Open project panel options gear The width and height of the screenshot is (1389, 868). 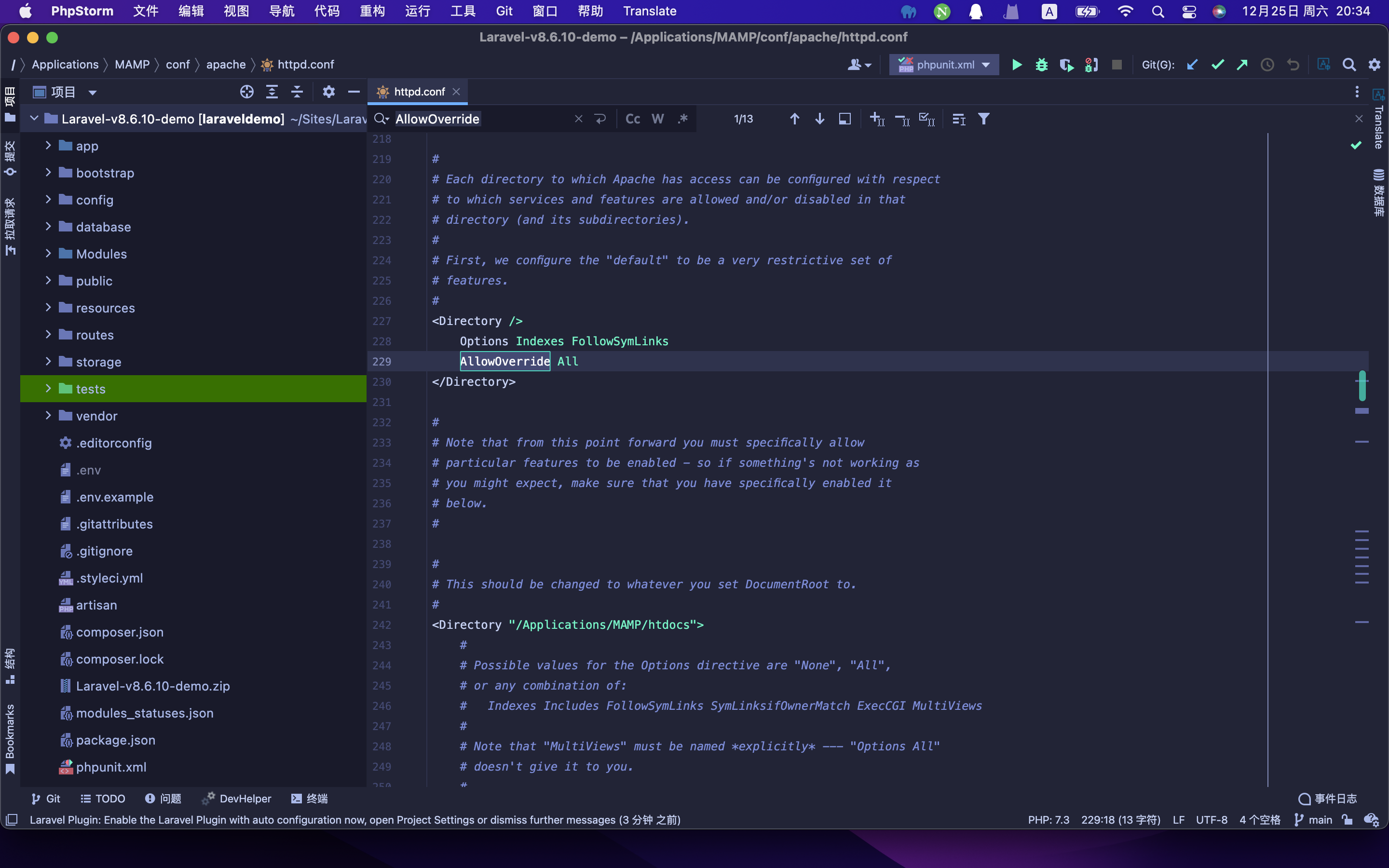tap(328, 92)
